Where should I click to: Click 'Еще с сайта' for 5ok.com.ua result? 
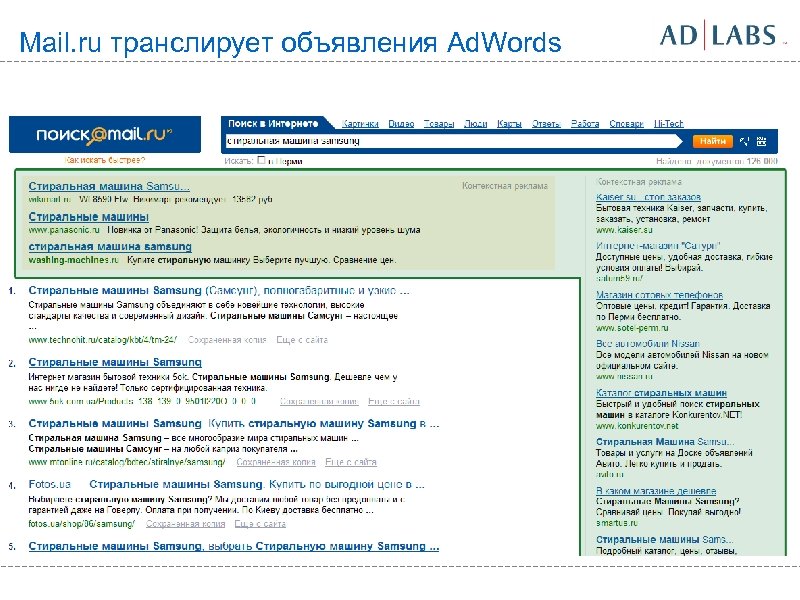(x=394, y=402)
